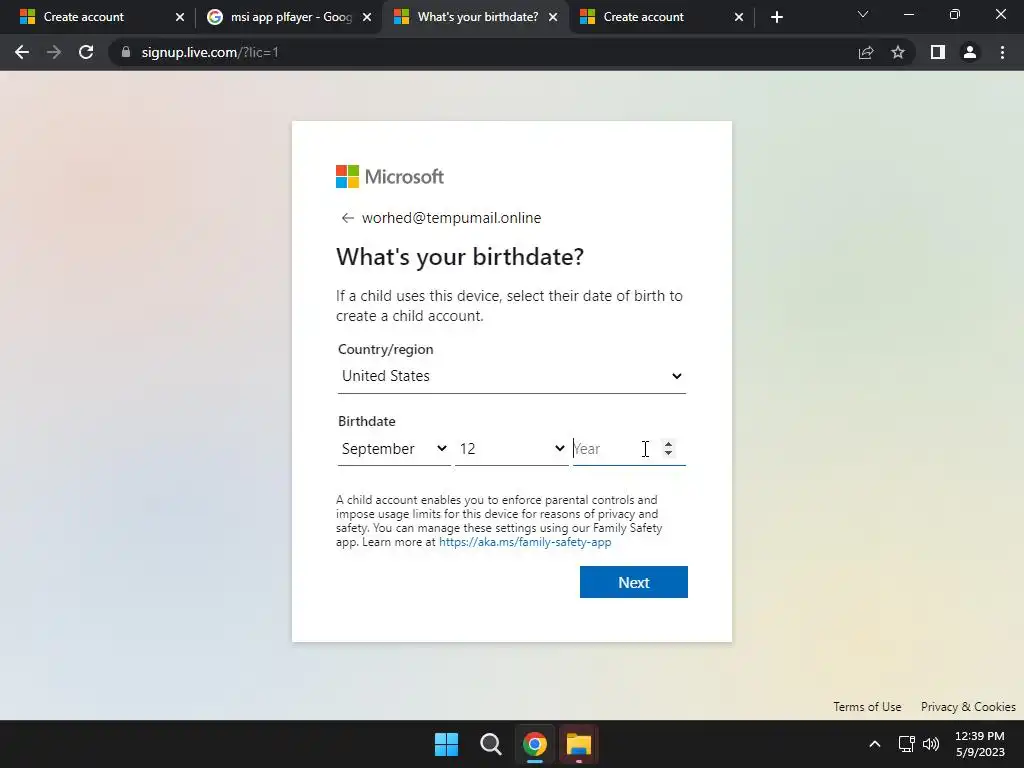Switch to msi app plfayer Google tab
The image size is (1024, 768).
pyautogui.click(x=281, y=17)
